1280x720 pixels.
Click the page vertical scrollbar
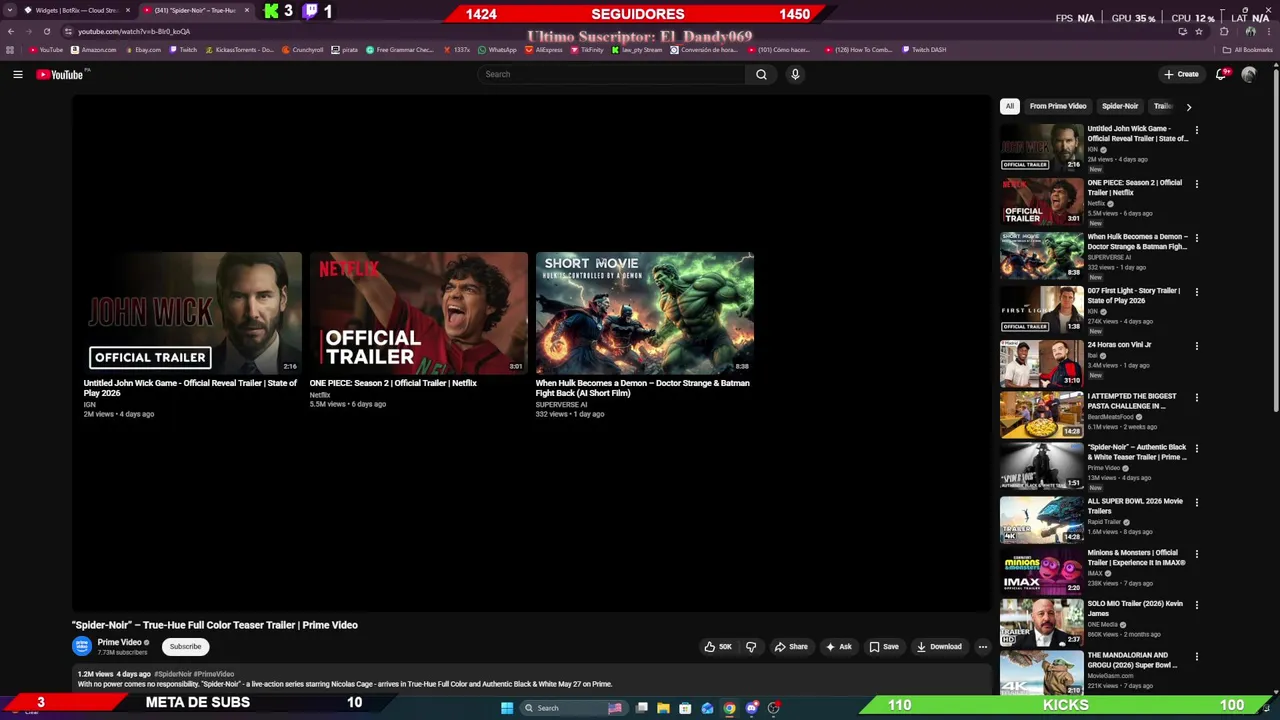point(1276,240)
